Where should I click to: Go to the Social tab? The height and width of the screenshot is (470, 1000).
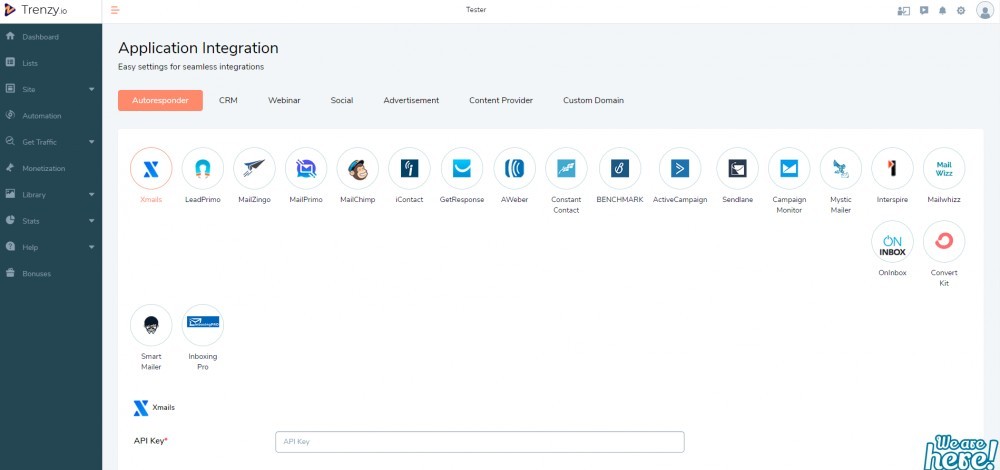tap(342, 101)
